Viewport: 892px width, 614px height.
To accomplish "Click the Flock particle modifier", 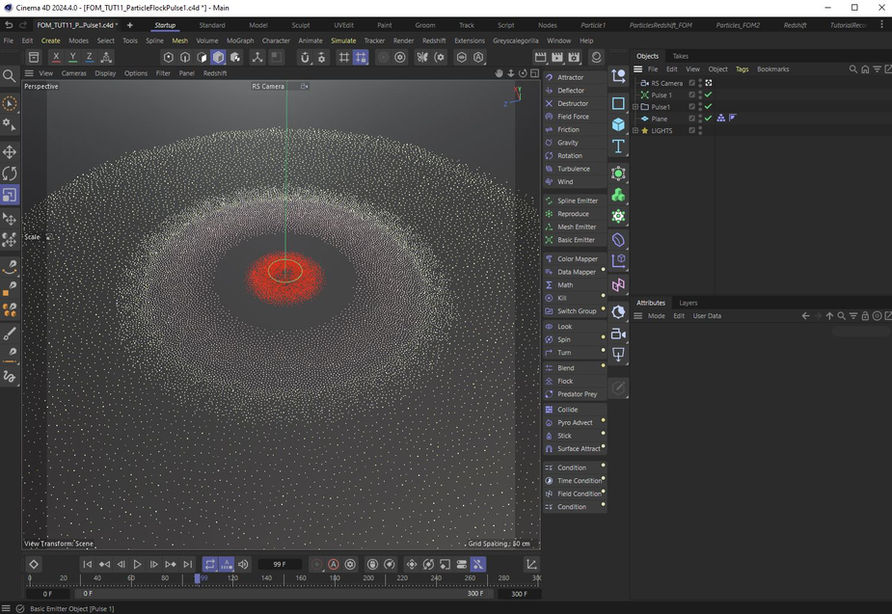I will (x=565, y=381).
